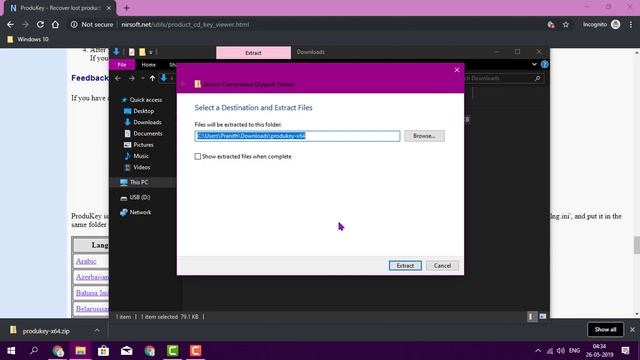
Task: Open a new Chrome tab
Action: coord(127,8)
